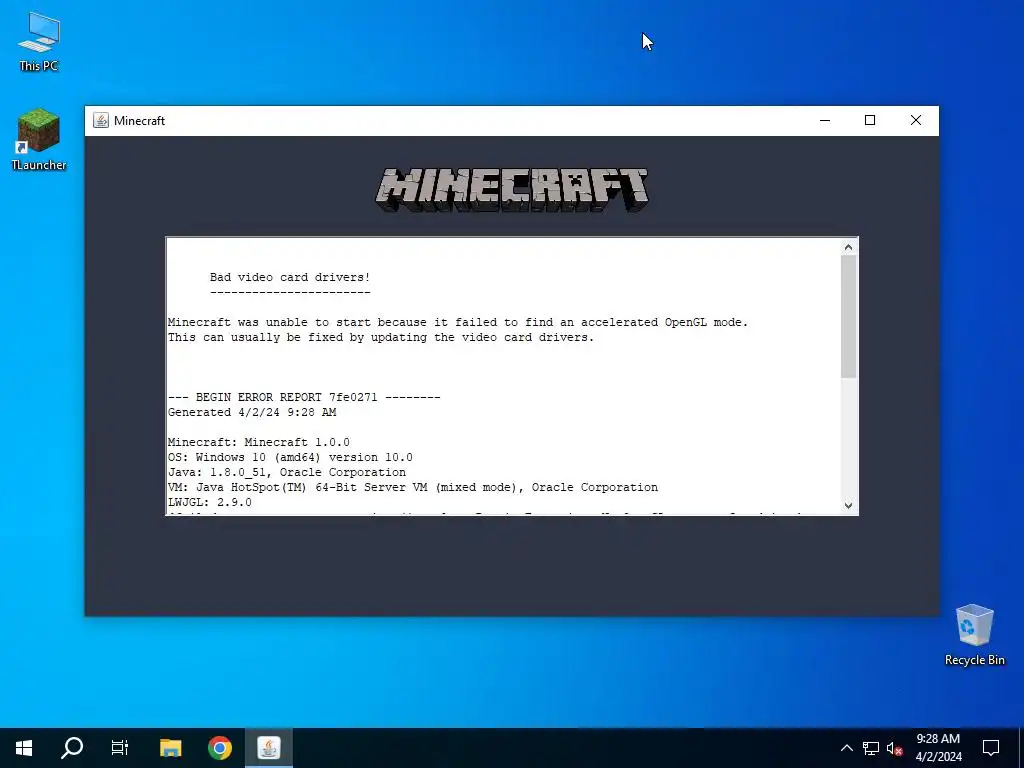Viewport: 1024px width, 768px height.
Task: Open Task View on the taskbar
Action: [x=120, y=748]
